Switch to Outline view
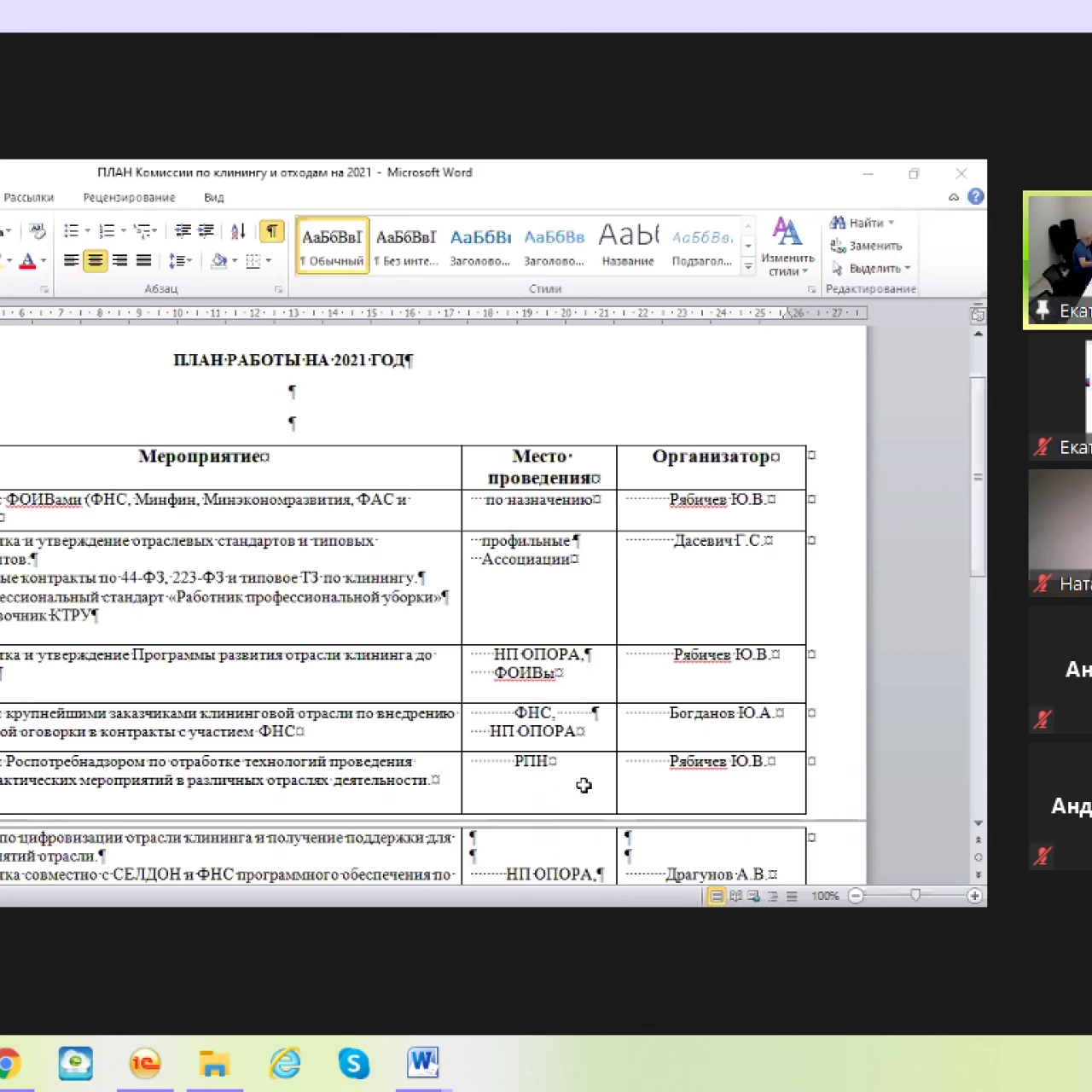1092x1092 pixels. (773, 896)
